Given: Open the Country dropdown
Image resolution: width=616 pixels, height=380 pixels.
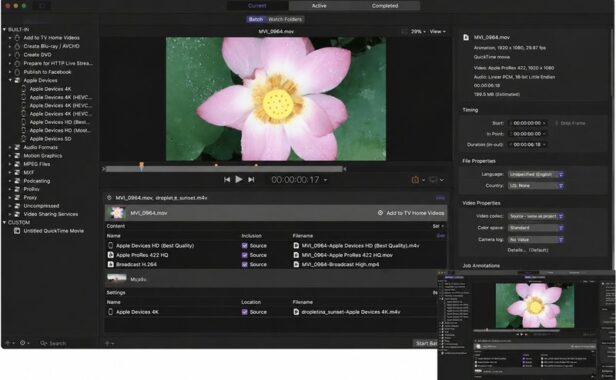Looking at the screenshot, I should (536, 185).
